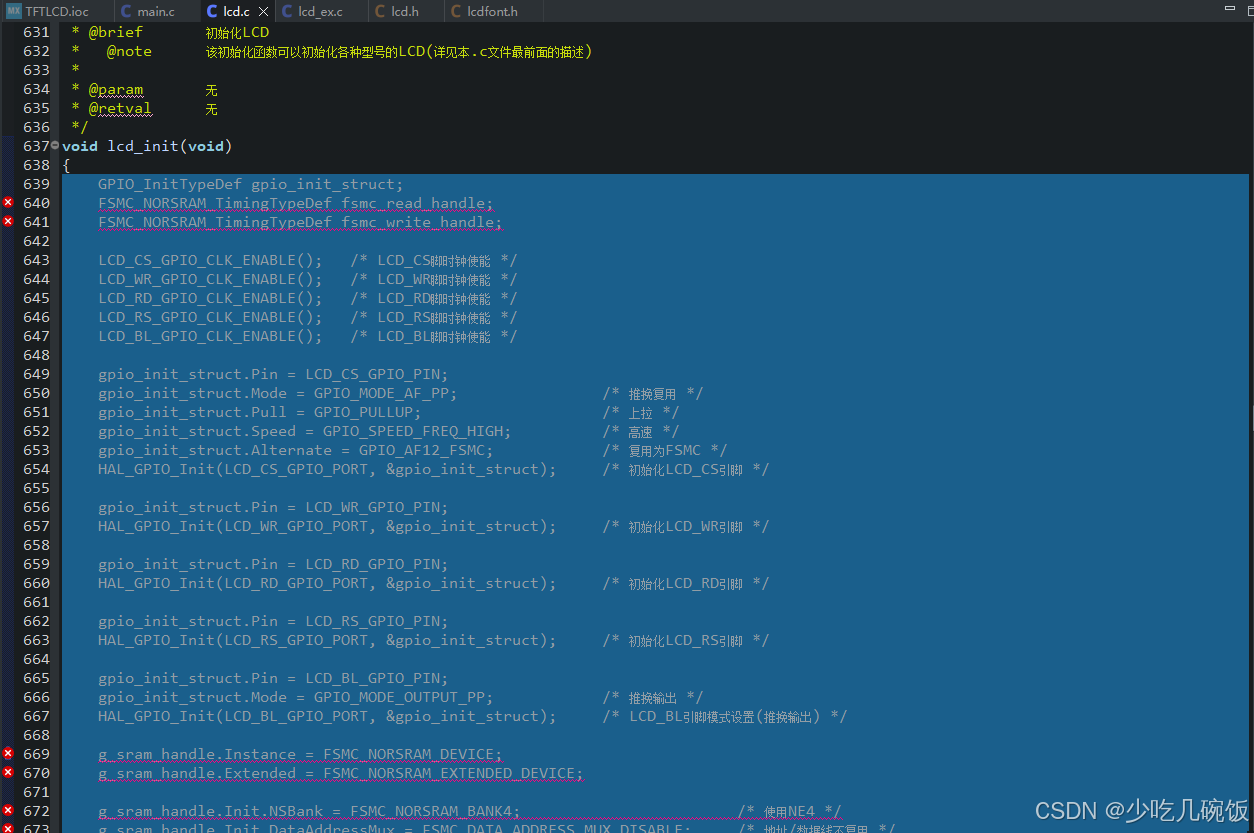Screen dimensions: 1254x833
Task: Click the error icon beside line 670
Action: click(x=6, y=773)
